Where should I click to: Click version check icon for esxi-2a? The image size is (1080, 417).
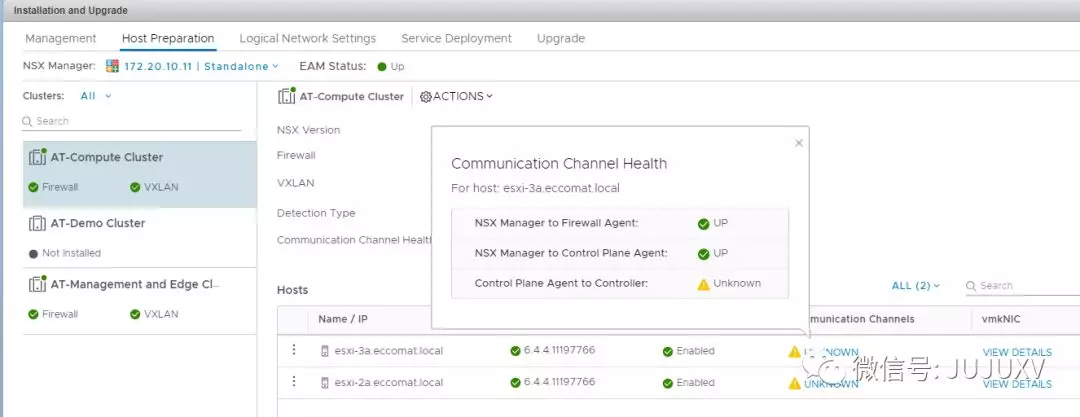click(515, 383)
